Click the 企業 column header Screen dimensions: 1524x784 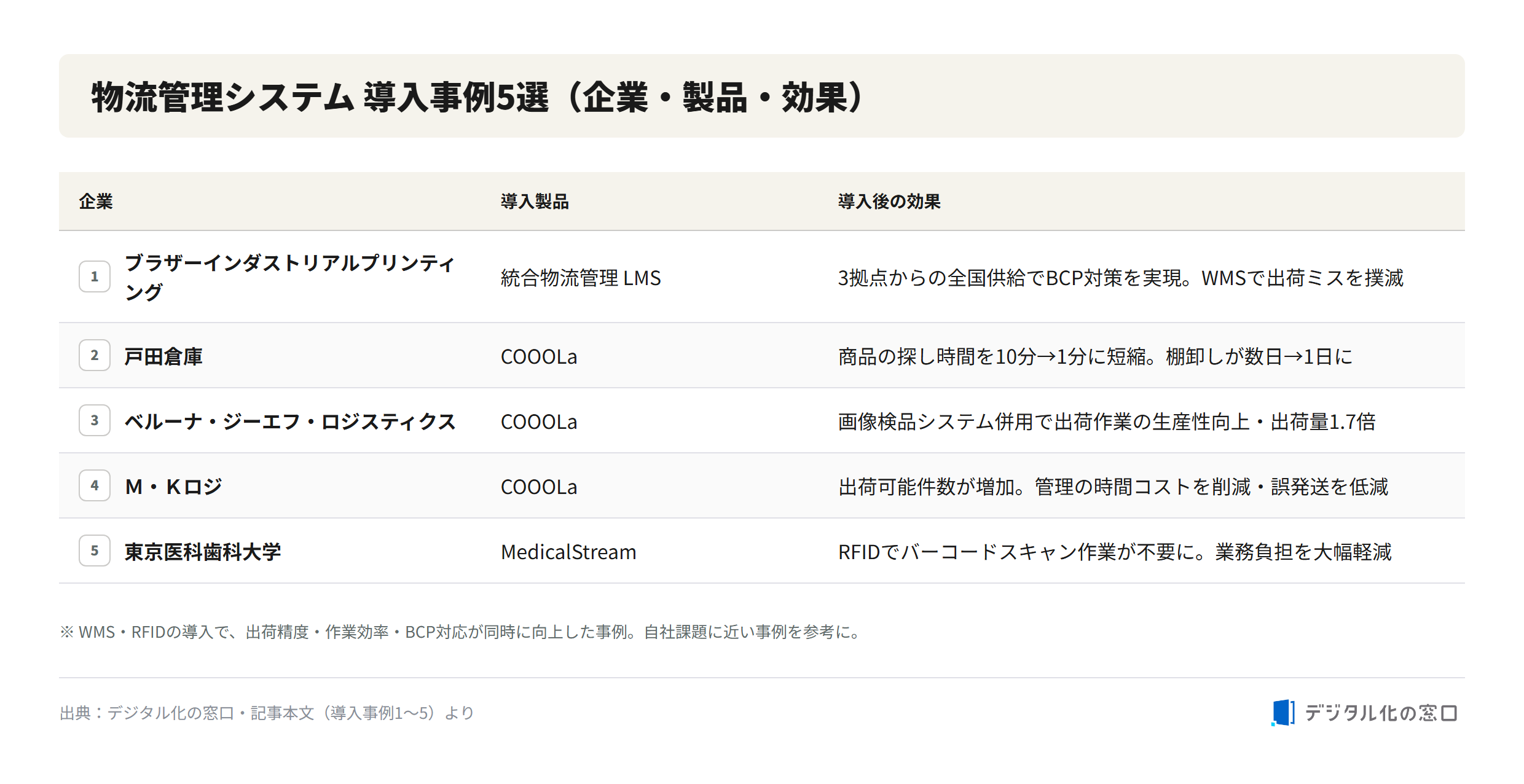pyautogui.click(x=96, y=202)
